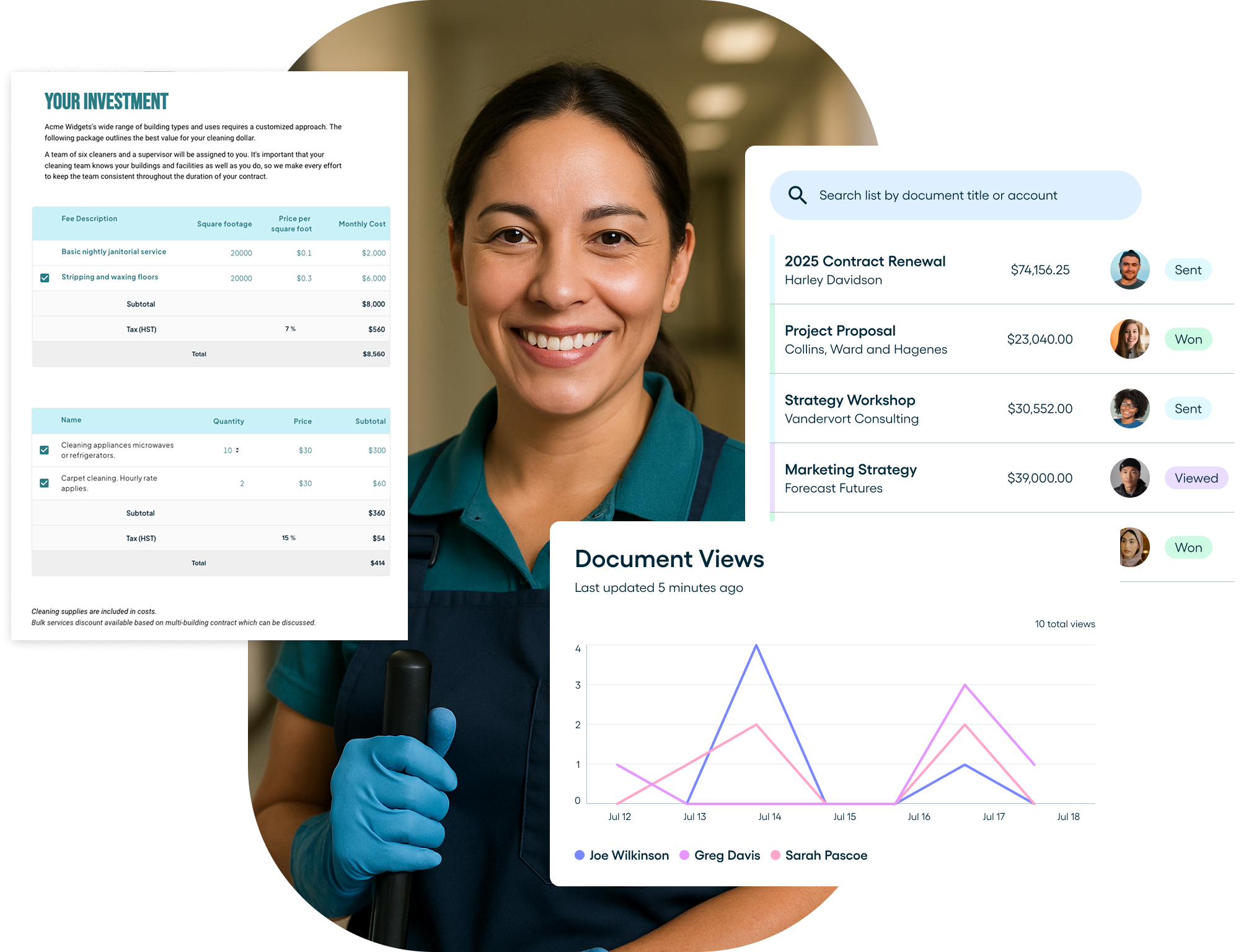Click the Marketing Strategy owner avatar
This screenshot has height=952, width=1259.
coord(1129,478)
